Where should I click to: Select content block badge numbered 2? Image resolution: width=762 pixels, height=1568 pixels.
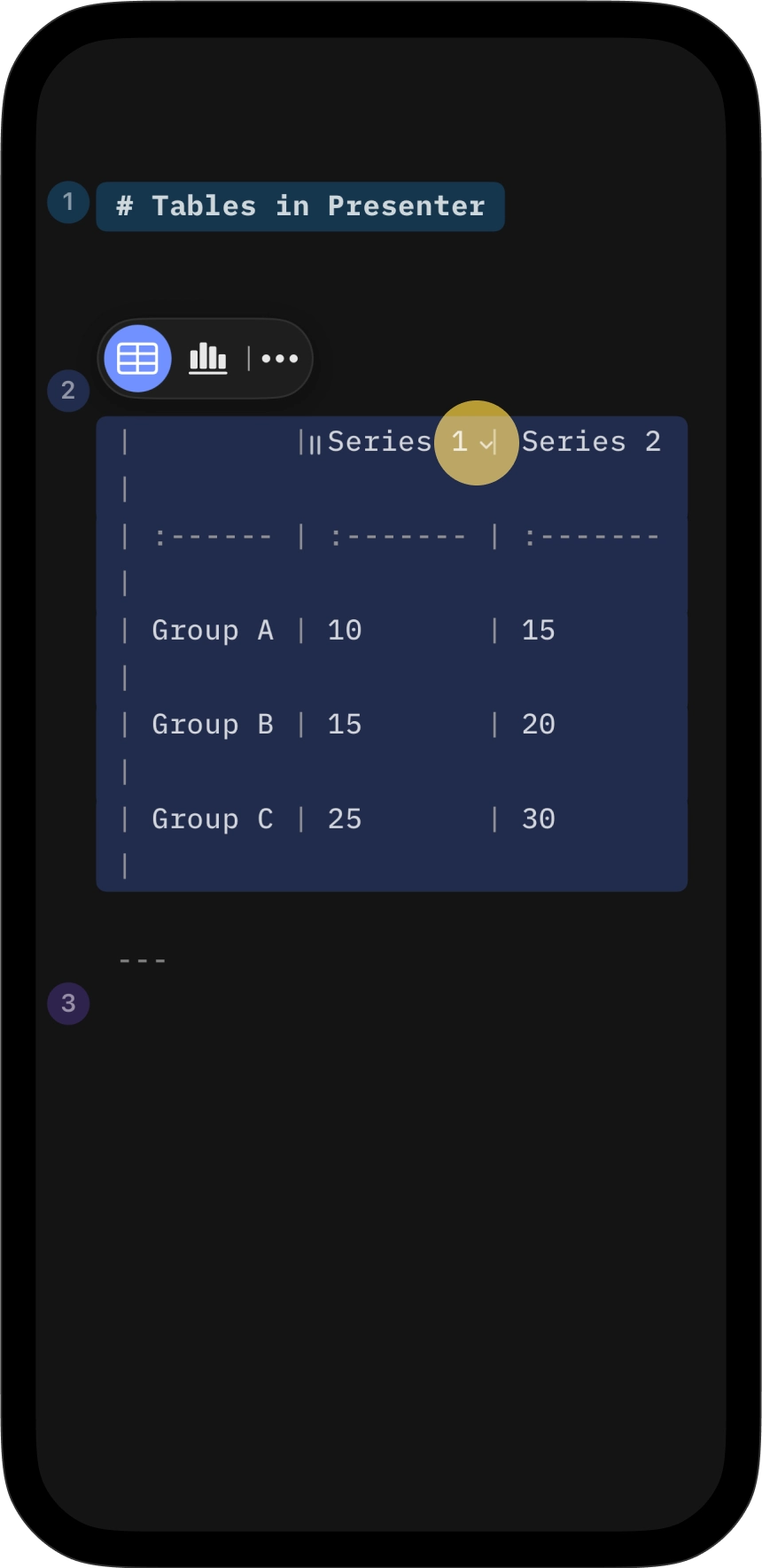(x=67, y=390)
